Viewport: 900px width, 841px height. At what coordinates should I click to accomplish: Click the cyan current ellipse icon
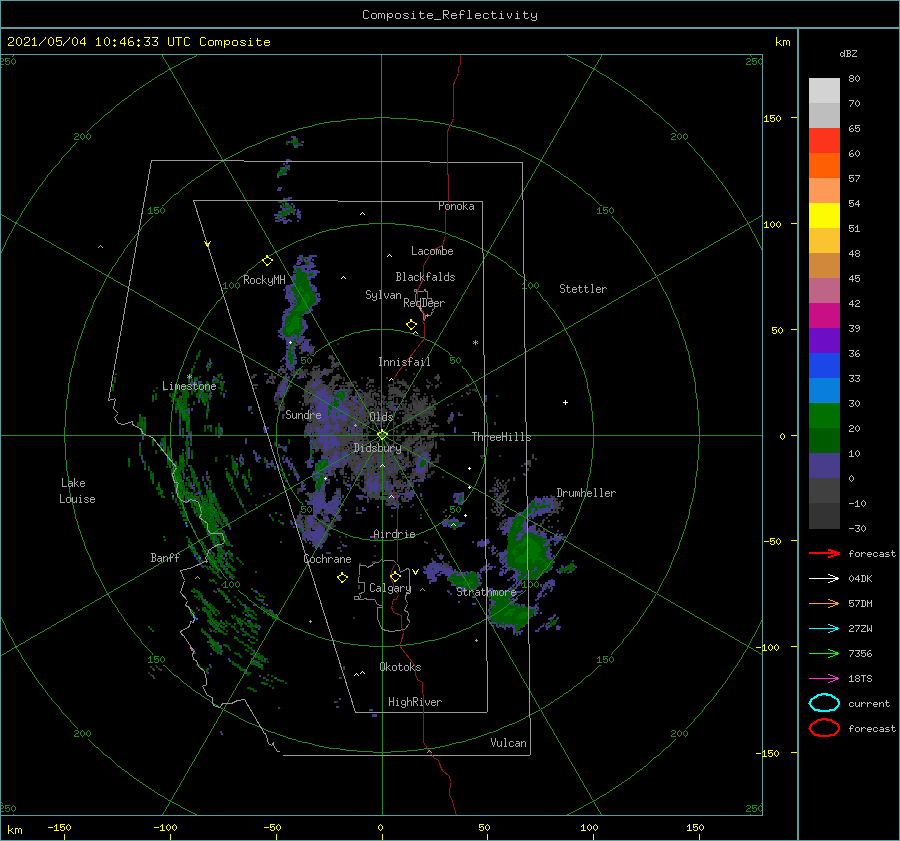824,703
